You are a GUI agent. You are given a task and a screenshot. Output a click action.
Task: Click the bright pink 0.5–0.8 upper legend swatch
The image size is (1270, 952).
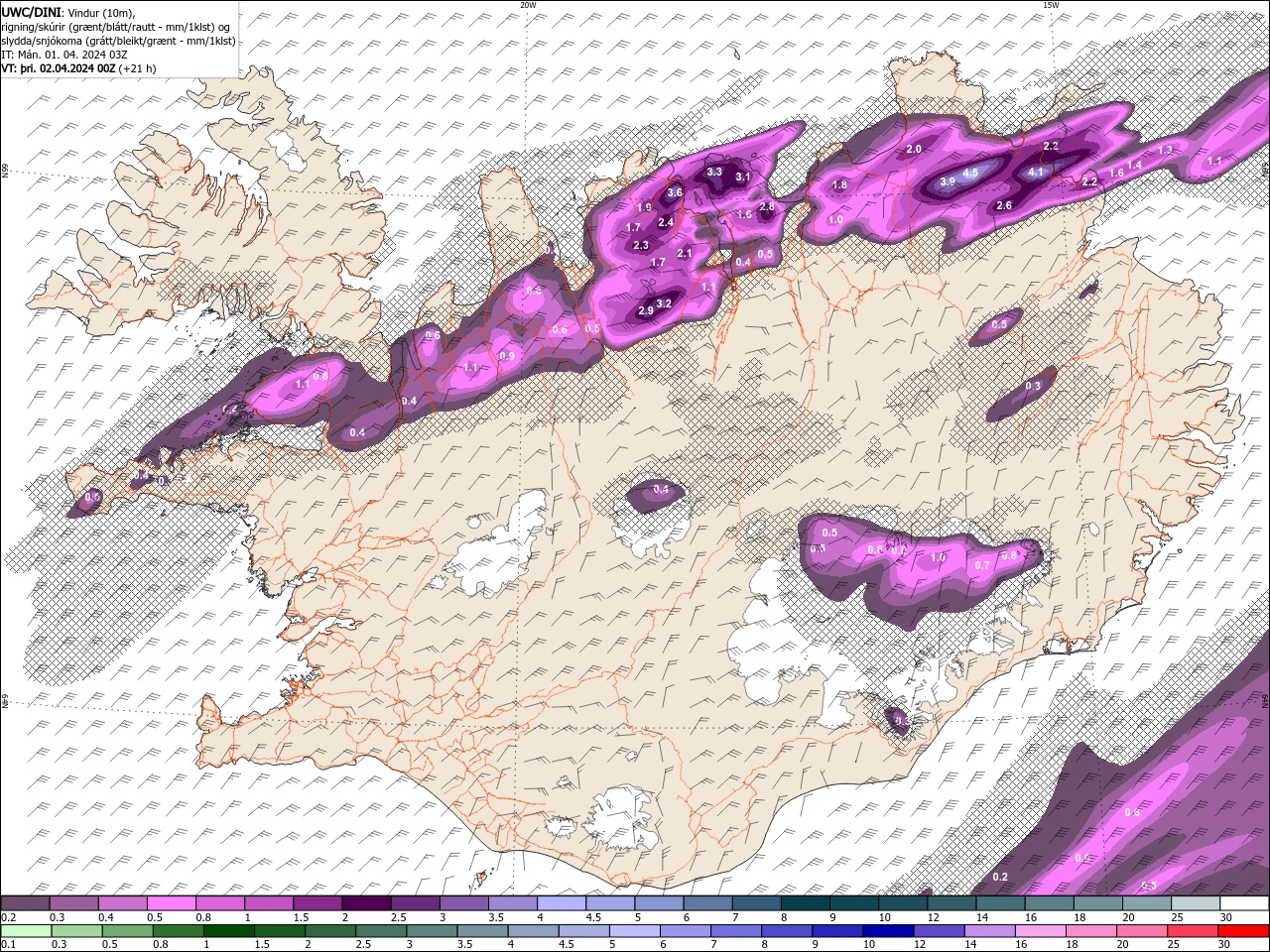[172, 903]
